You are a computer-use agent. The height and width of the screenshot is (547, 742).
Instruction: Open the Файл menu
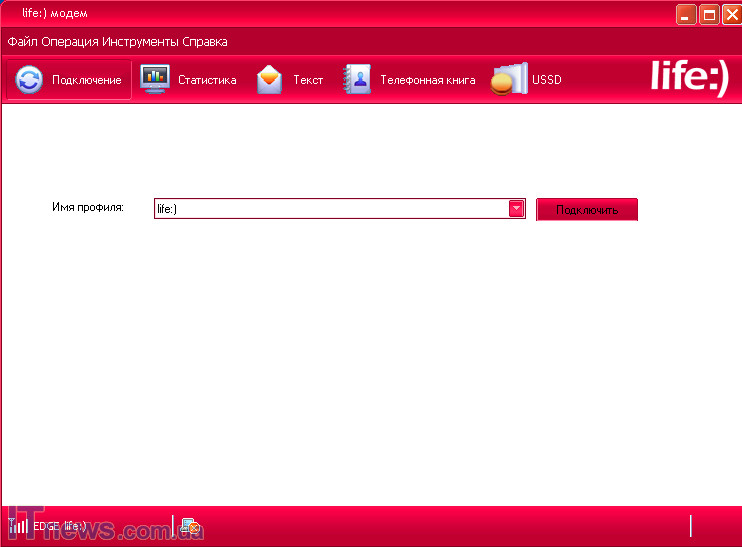coord(23,42)
